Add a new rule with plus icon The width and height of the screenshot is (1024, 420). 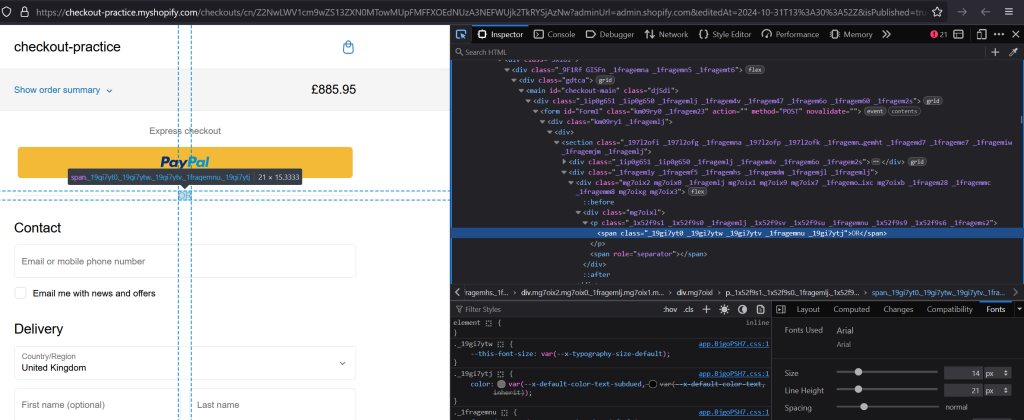coord(705,310)
